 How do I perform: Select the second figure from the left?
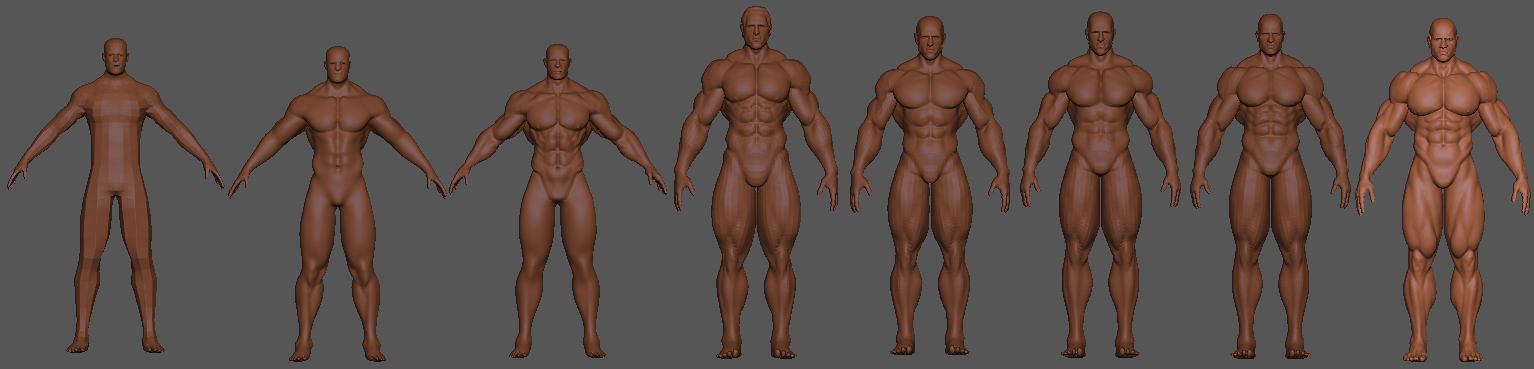pos(337,203)
